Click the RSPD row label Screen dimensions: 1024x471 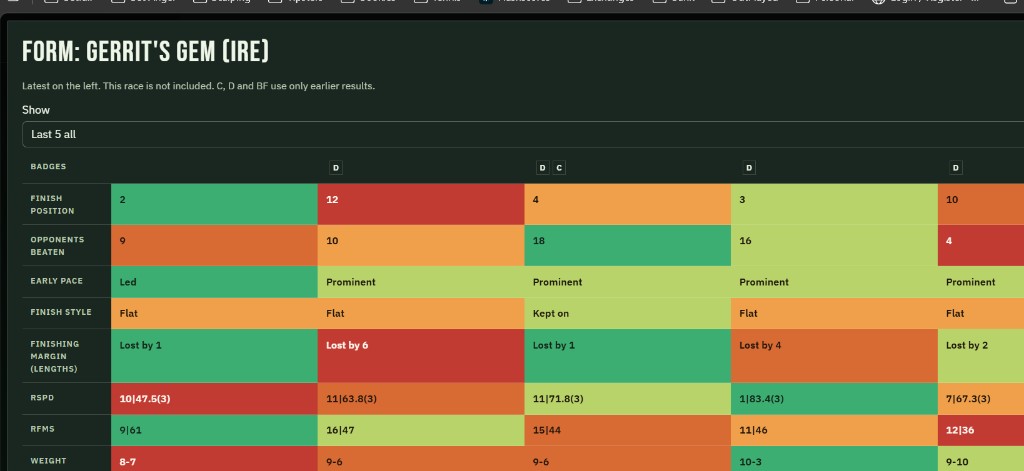coord(42,398)
